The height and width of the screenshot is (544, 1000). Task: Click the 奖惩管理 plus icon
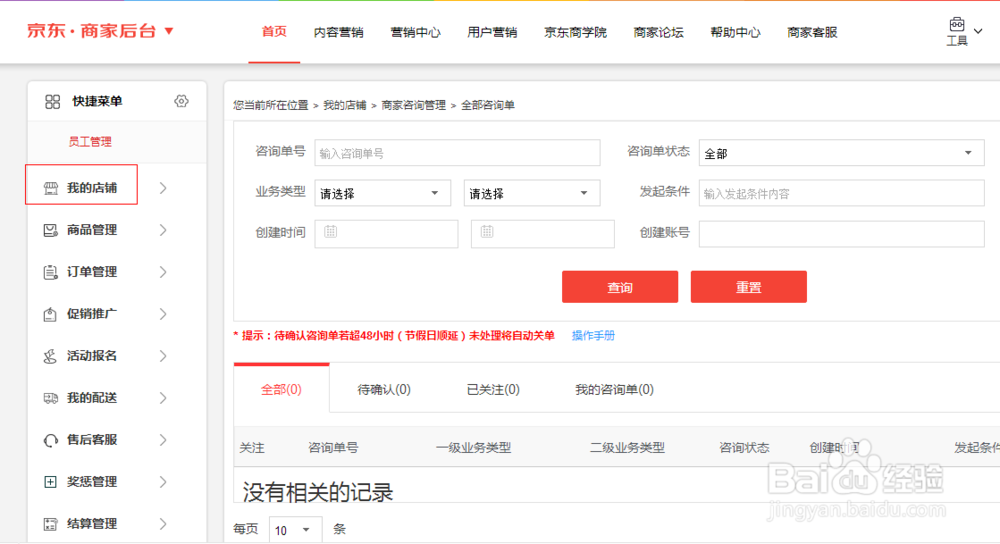(x=50, y=482)
